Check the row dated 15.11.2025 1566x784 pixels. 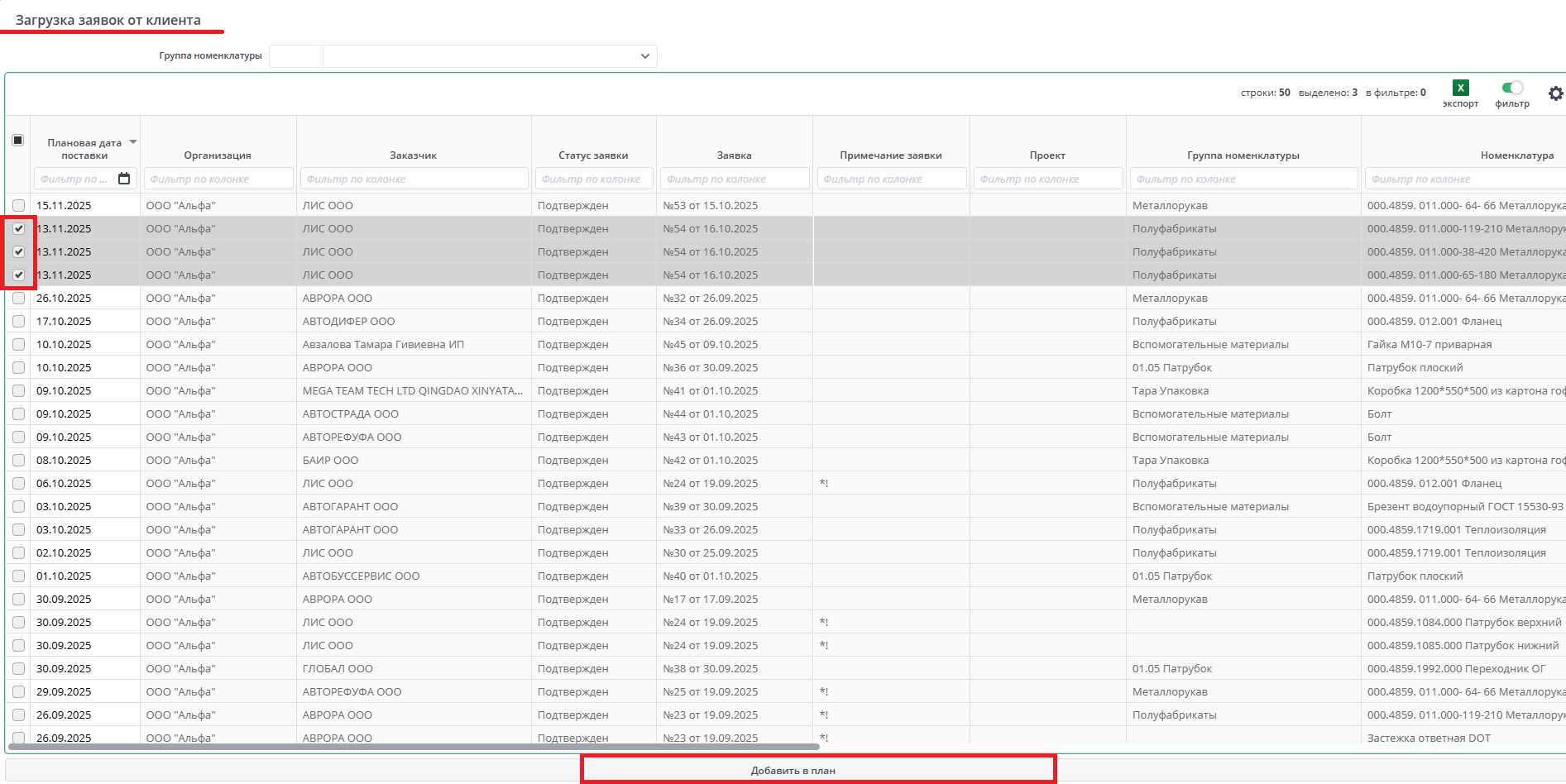pyautogui.click(x=18, y=205)
